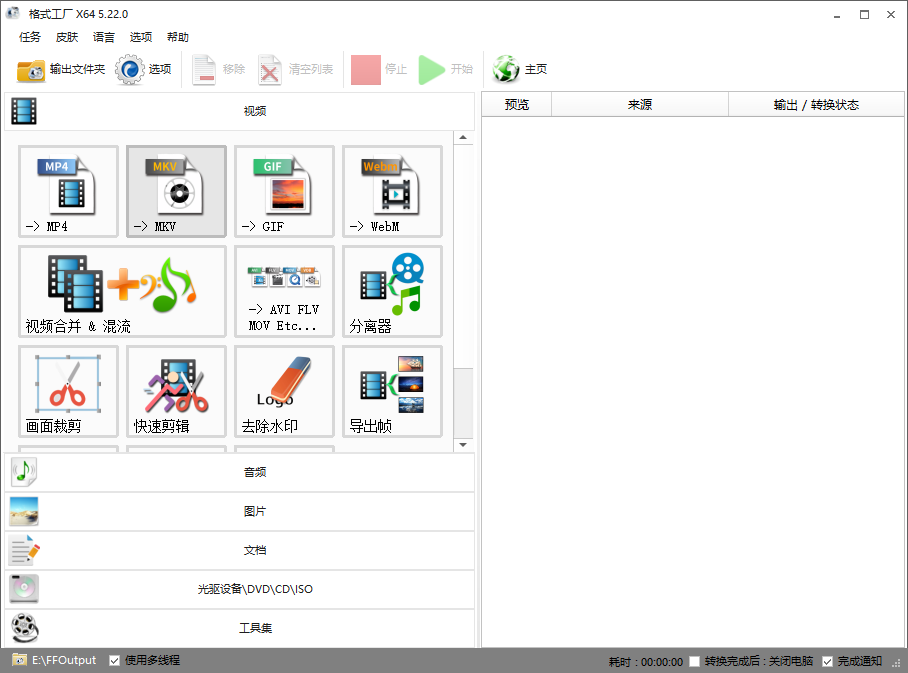Open the GIF conversion tool

click(x=284, y=191)
